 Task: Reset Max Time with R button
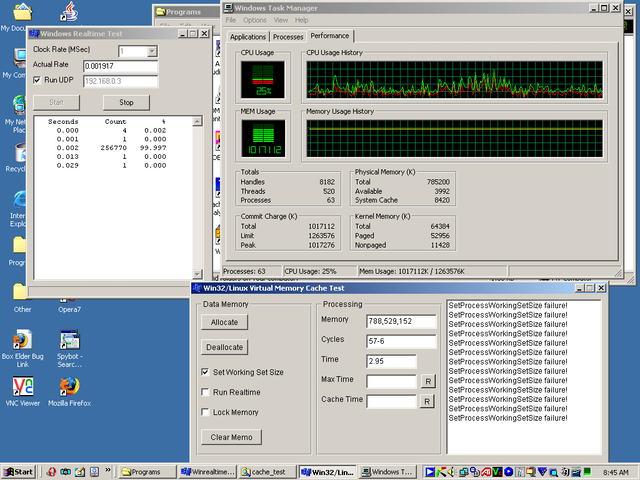click(x=428, y=382)
